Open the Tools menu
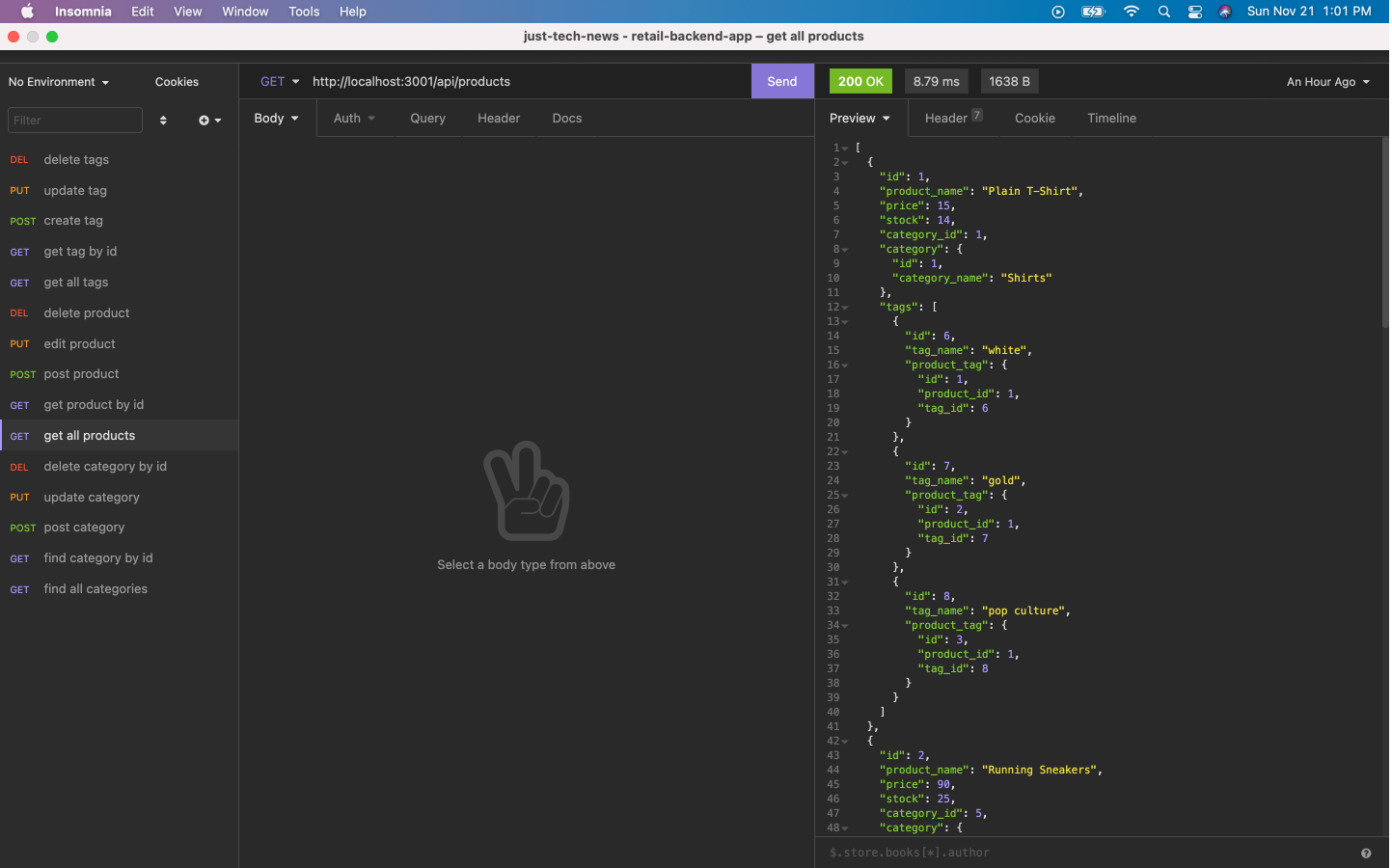Viewport: 1392px width, 868px height. coord(304,12)
